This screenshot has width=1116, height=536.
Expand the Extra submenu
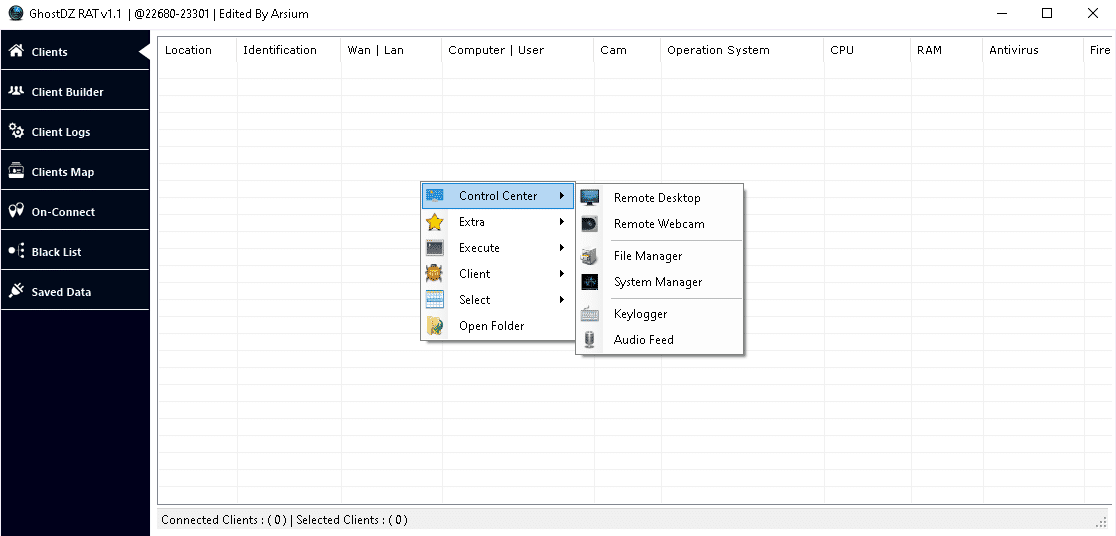click(x=498, y=222)
